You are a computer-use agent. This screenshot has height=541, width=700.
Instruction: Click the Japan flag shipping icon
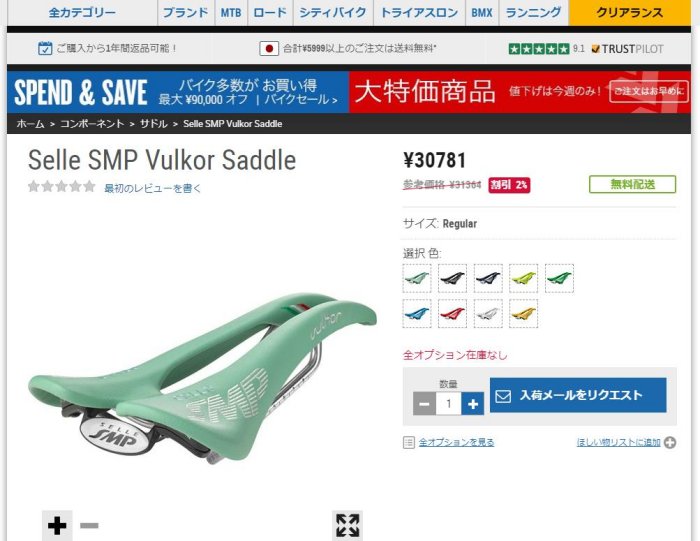pos(269,49)
